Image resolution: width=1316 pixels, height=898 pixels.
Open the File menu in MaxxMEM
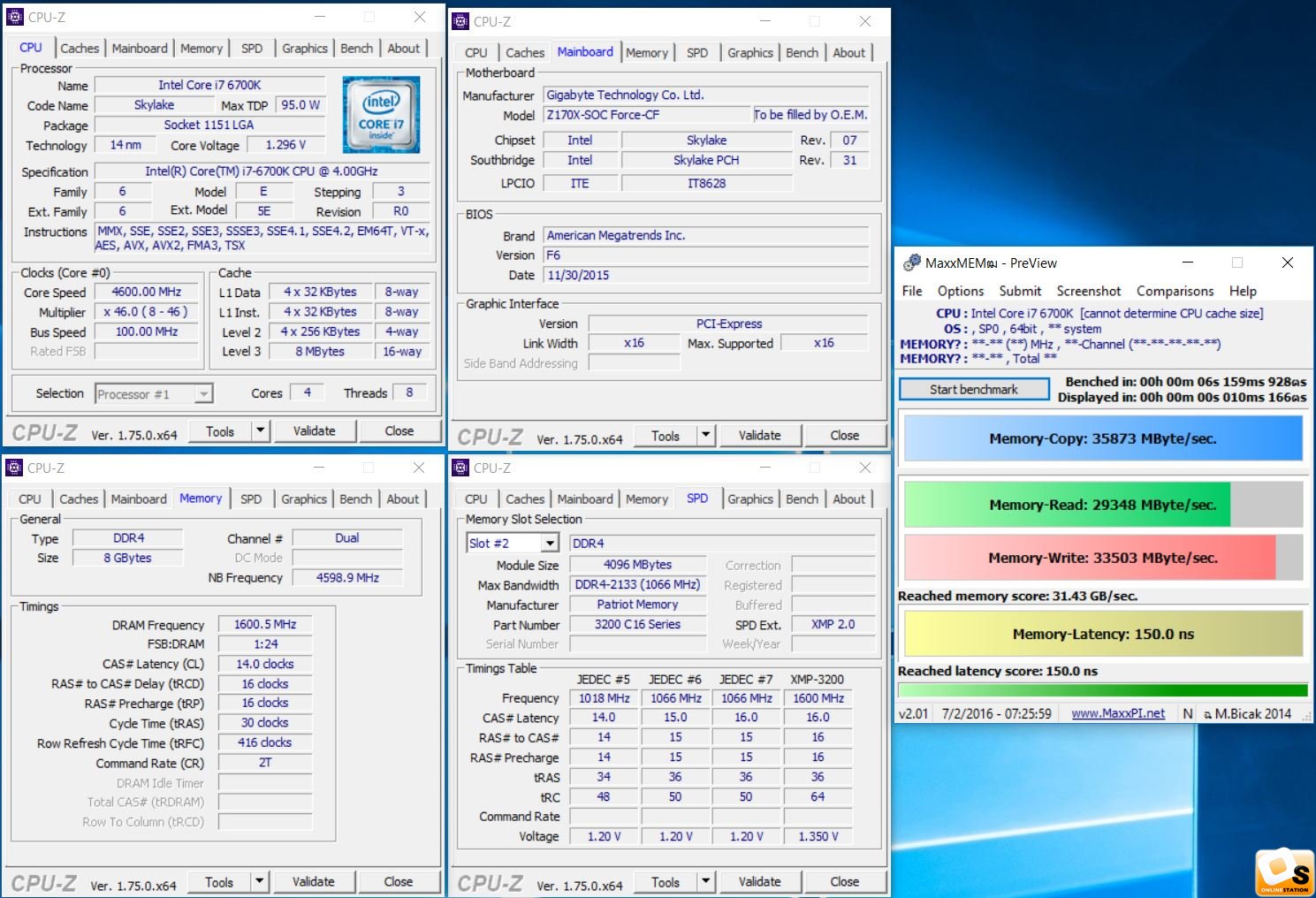(912, 291)
